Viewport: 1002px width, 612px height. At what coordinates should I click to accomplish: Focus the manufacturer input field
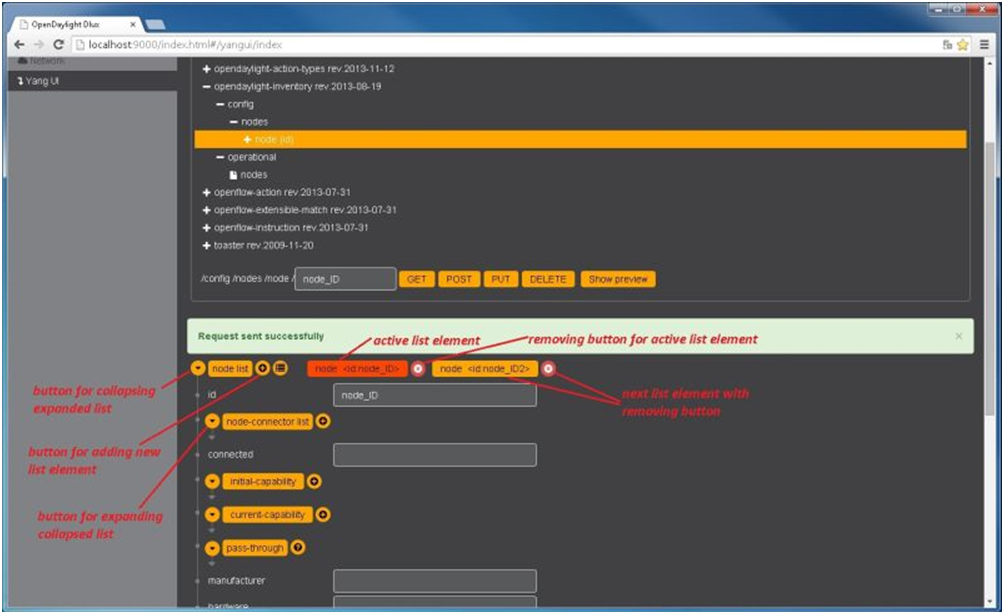click(x=435, y=581)
